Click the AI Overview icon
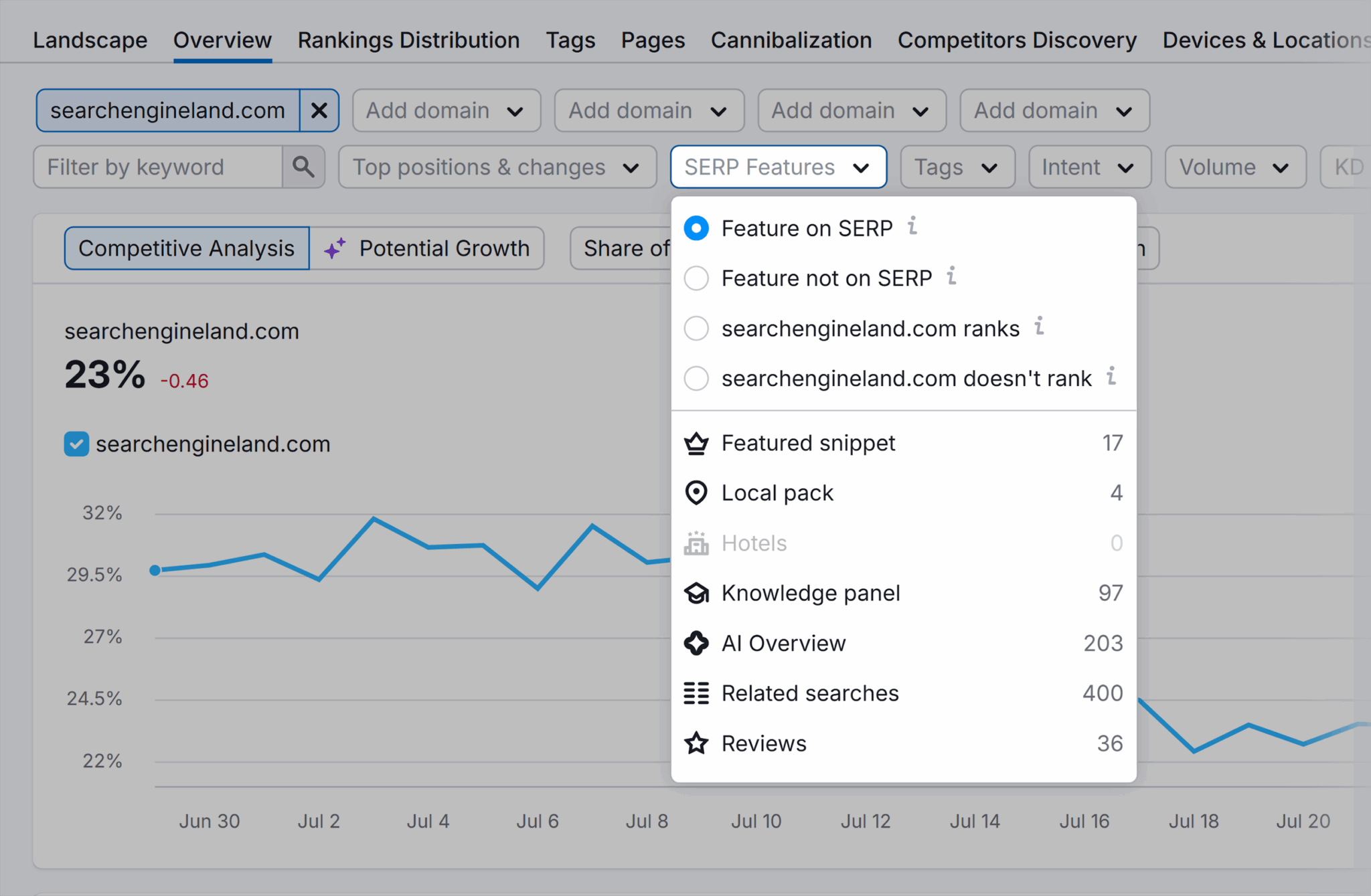Screen dimensions: 1371x896 [x=696, y=643]
